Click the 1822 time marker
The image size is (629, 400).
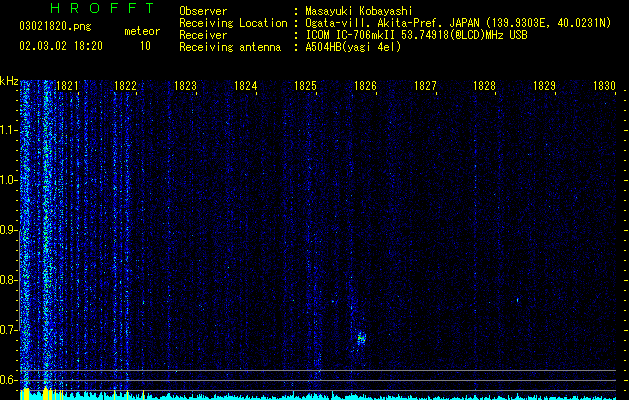(126, 85)
